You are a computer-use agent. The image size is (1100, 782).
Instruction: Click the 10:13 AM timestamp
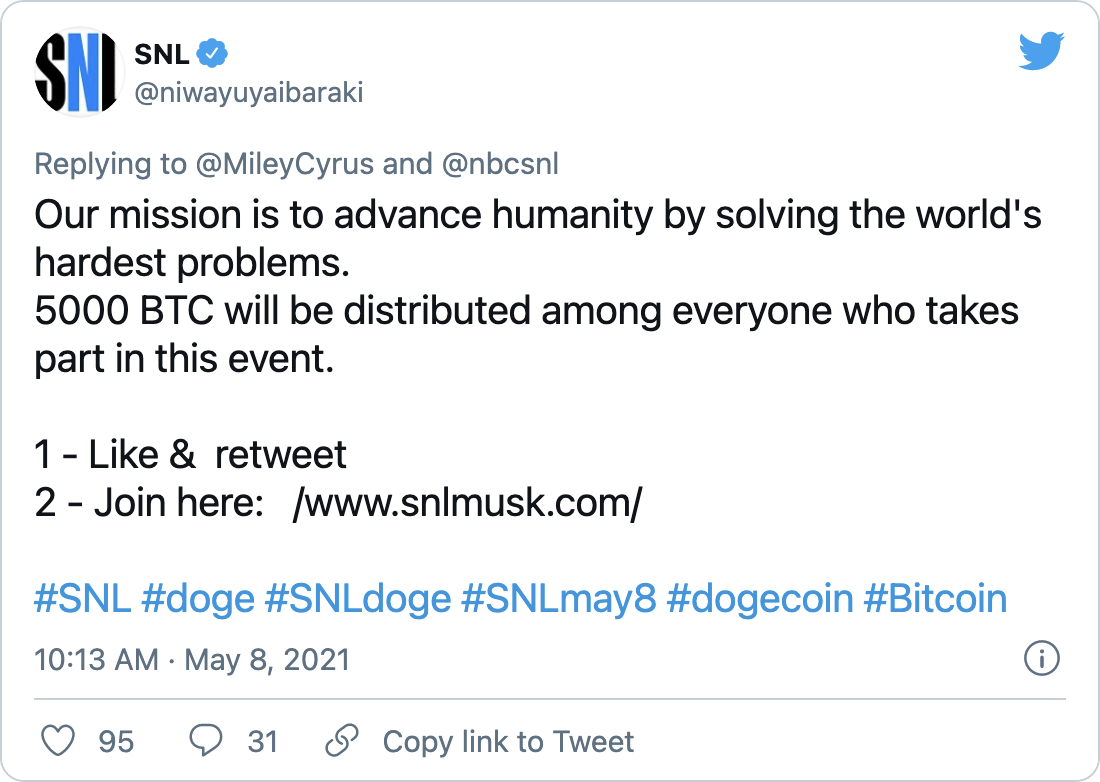[x=96, y=660]
